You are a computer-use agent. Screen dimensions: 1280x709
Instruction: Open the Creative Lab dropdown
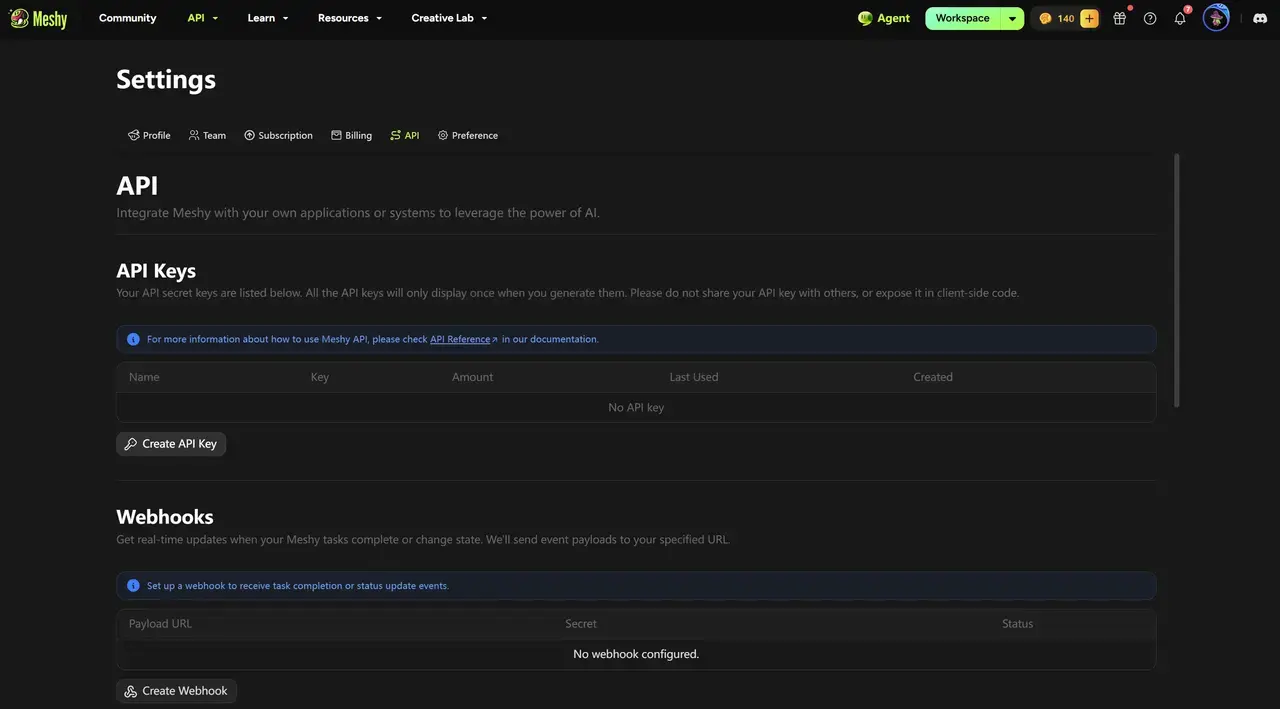[x=450, y=18]
